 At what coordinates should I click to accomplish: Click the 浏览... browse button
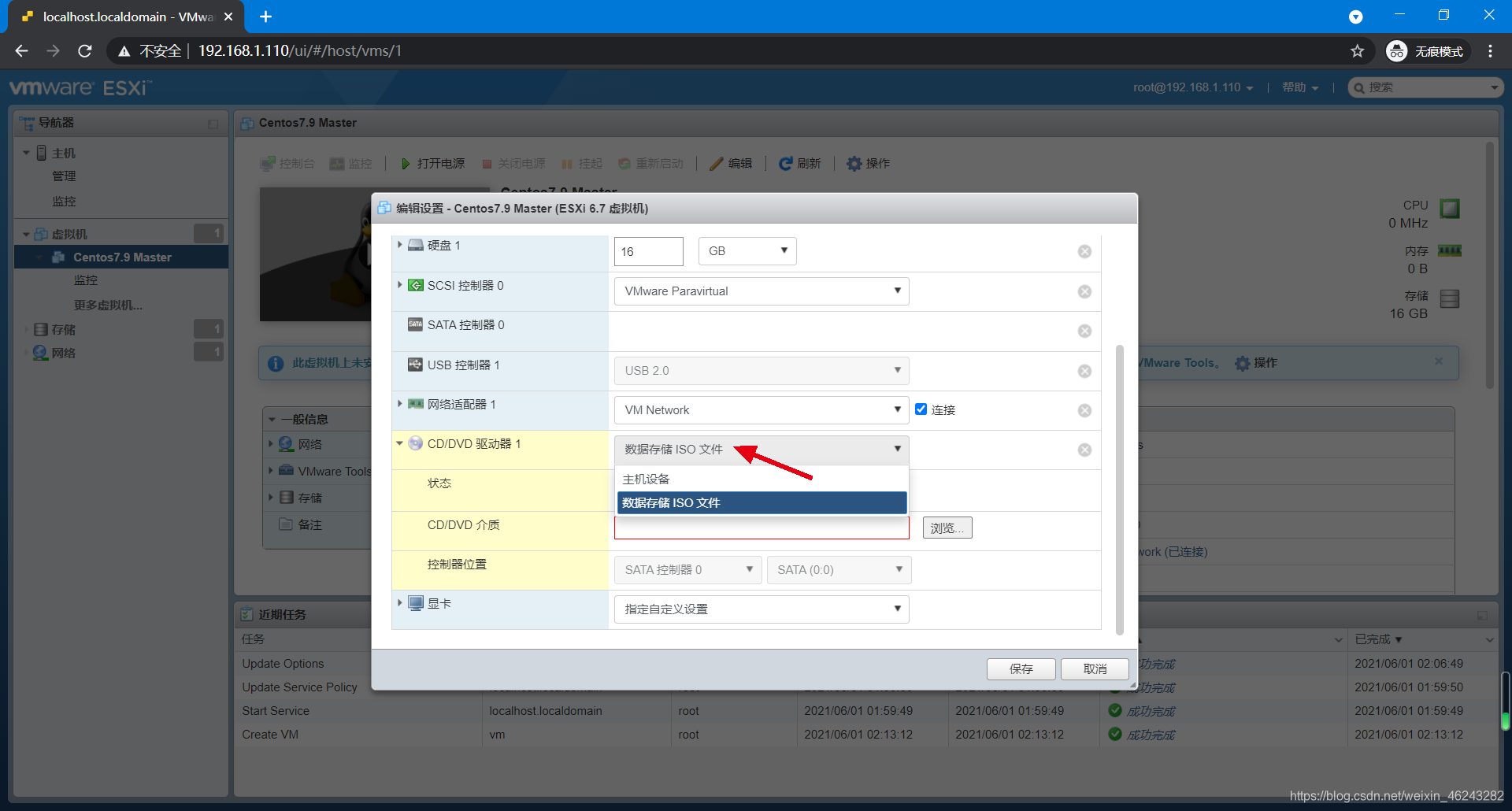[947, 528]
